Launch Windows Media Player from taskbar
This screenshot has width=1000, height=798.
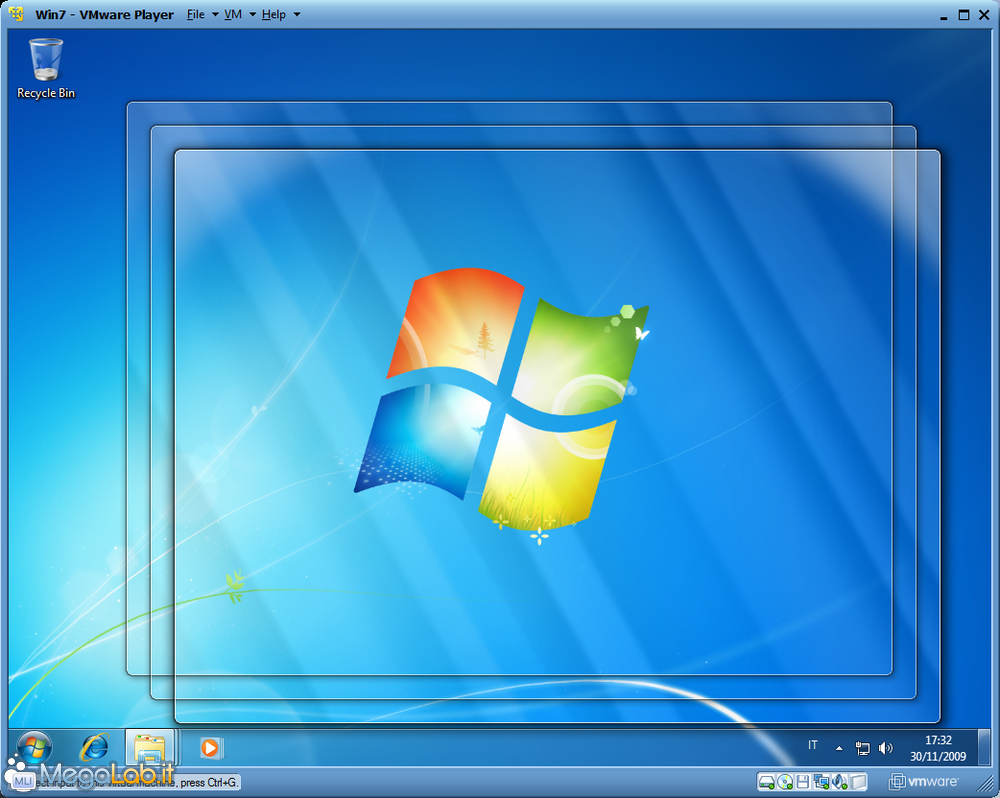210,748
